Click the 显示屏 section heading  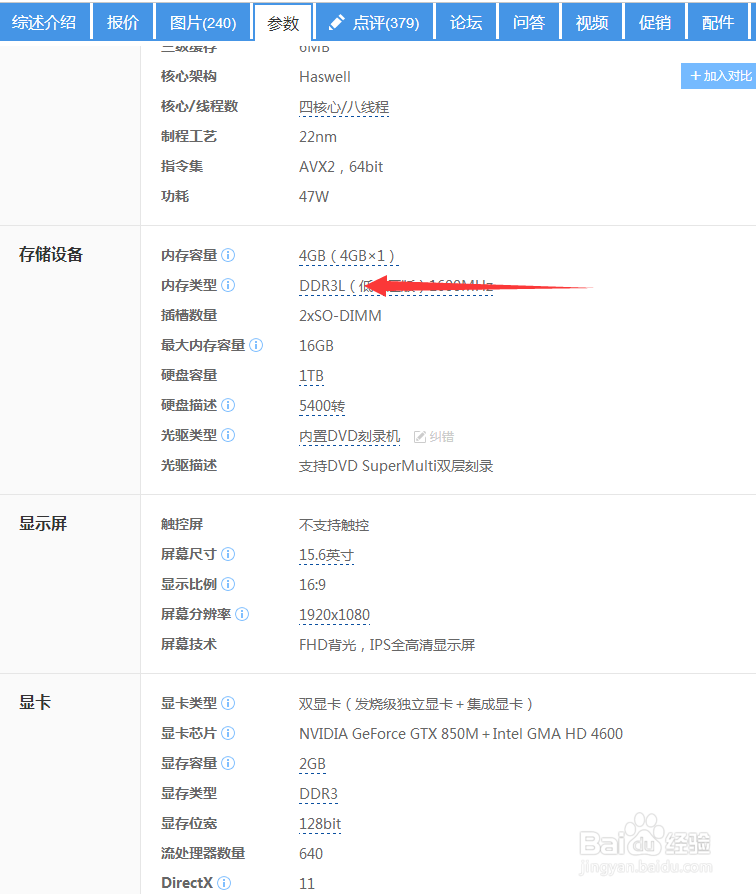[x=43, y=523]
